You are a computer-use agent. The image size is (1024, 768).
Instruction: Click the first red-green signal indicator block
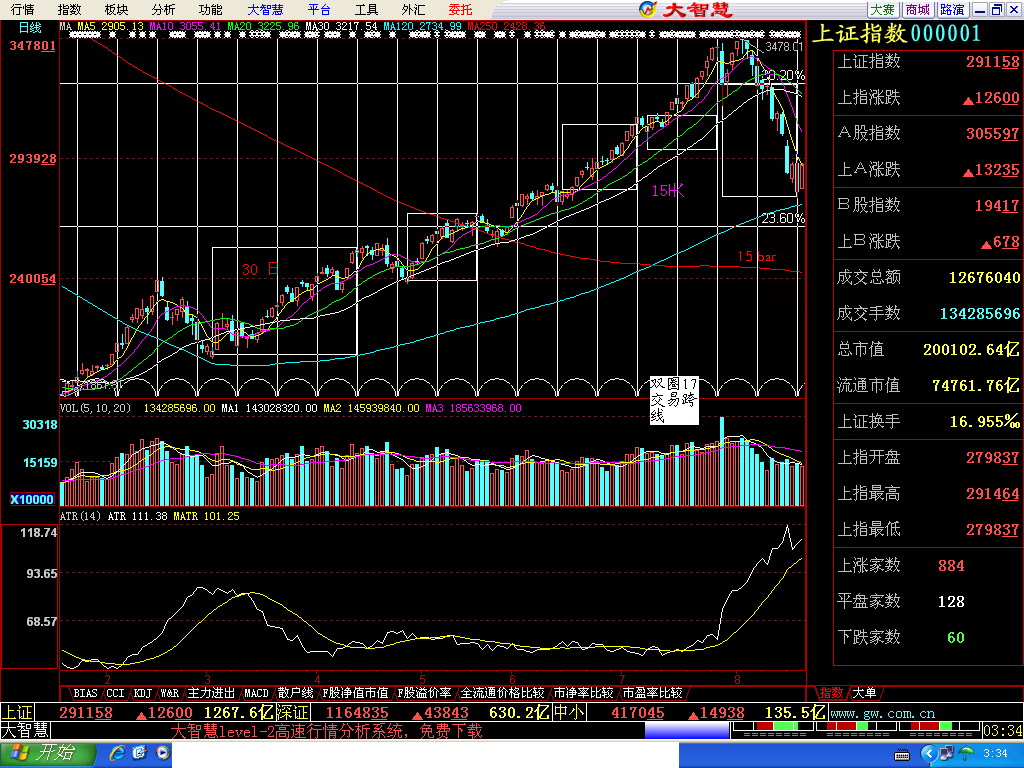775,727
